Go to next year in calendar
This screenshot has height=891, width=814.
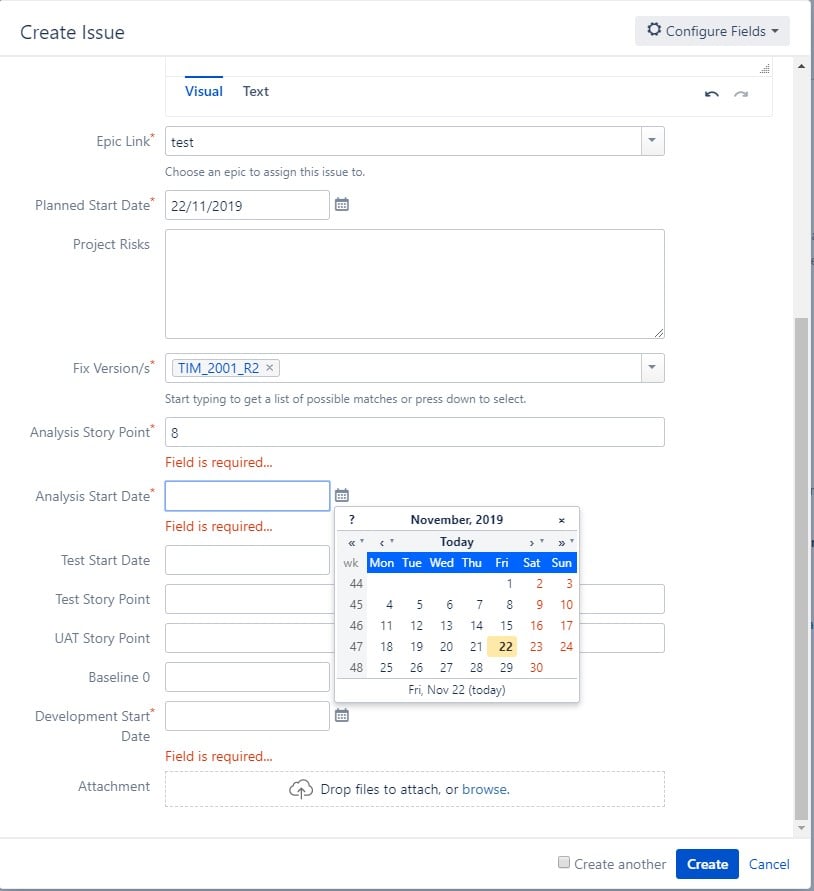(563, 543)
